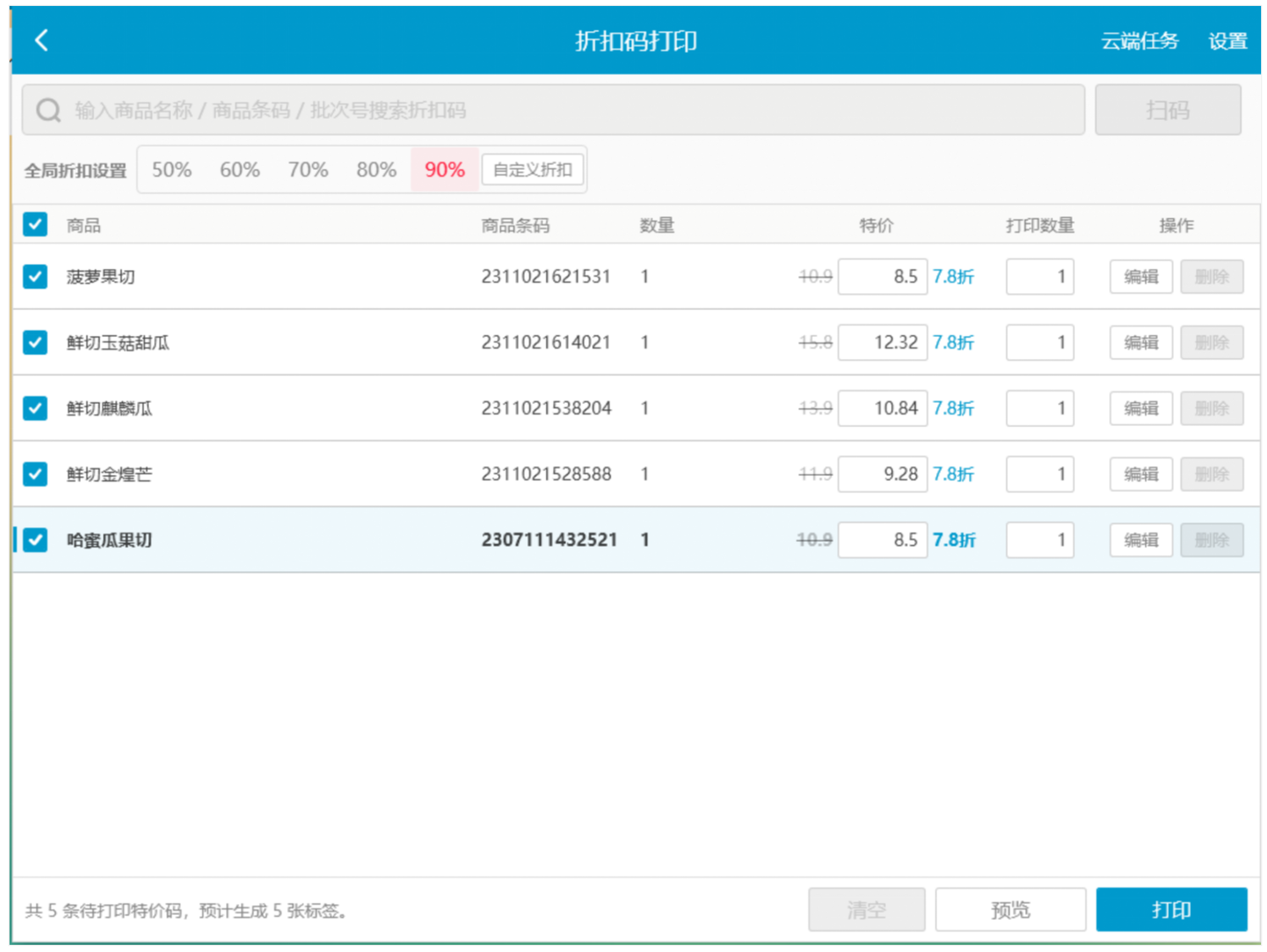Select the 90% discount option
1267x952 pixels.
tap(445, 169)
